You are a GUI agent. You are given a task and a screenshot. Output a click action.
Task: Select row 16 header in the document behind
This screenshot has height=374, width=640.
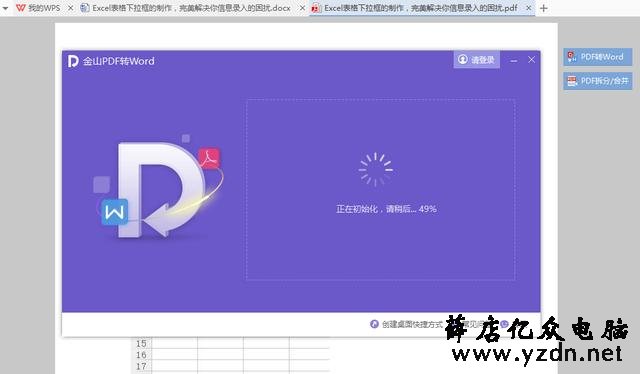click(x=141, y=355)
